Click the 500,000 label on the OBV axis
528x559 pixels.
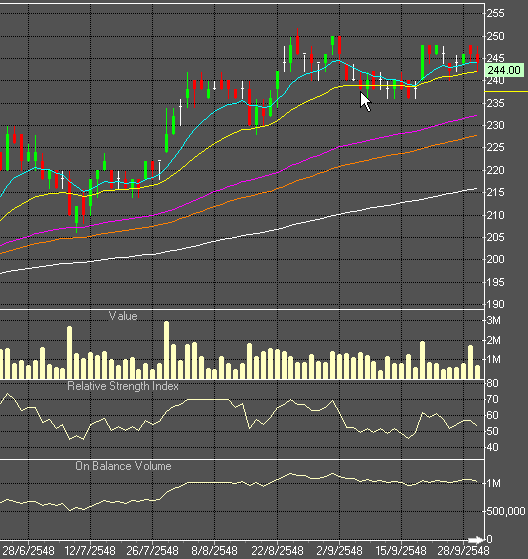506,511
